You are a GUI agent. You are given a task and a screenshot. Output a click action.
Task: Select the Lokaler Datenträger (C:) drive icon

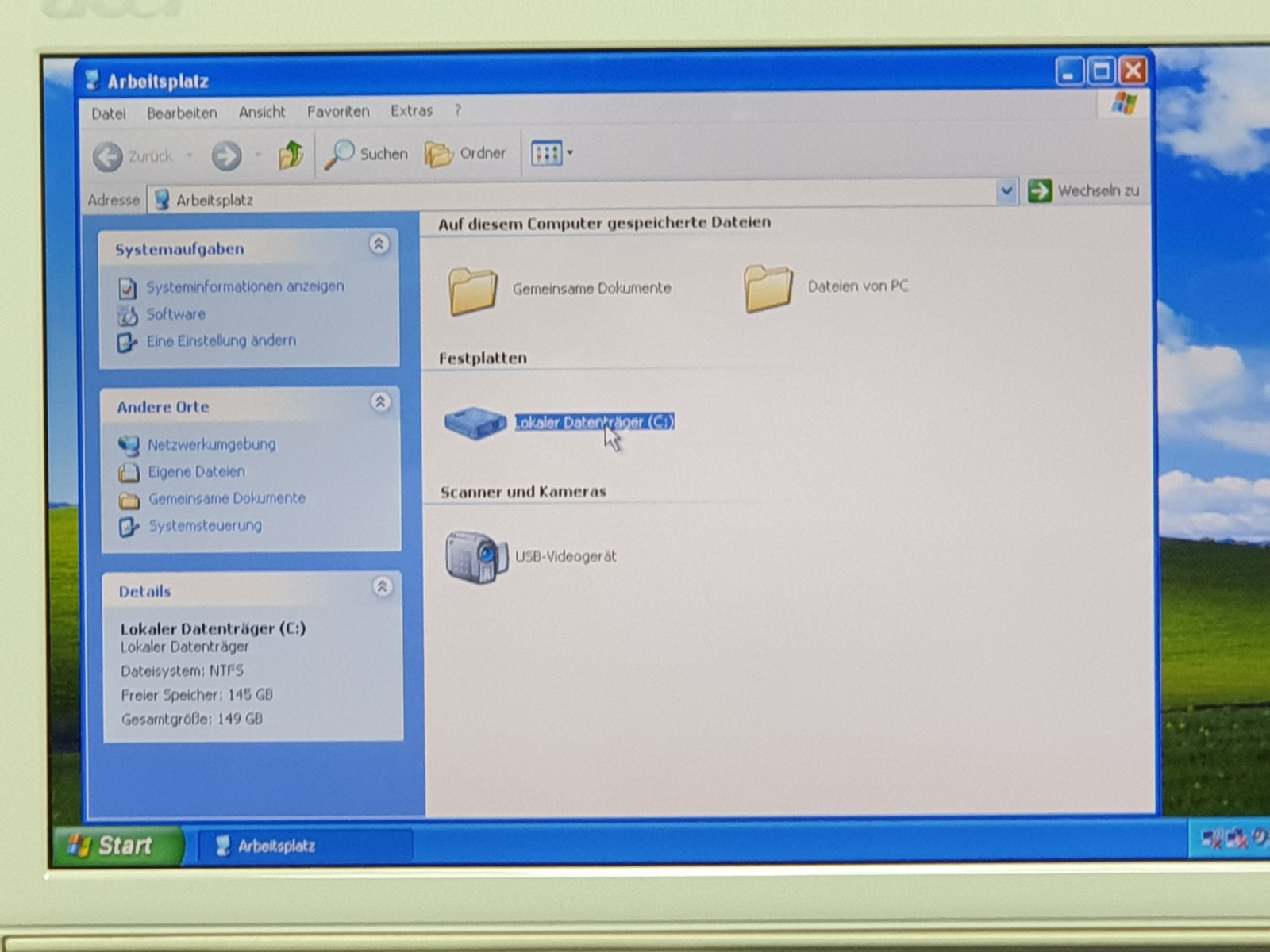pos(475,422)
